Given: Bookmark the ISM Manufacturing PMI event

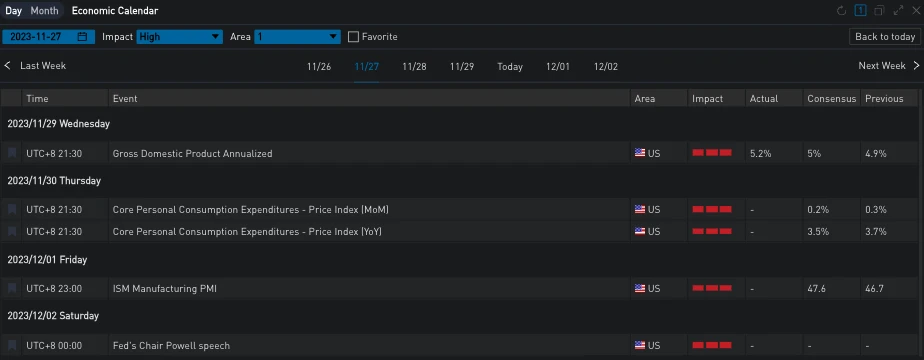Looking at the screenshot, I should coord(12,289).
